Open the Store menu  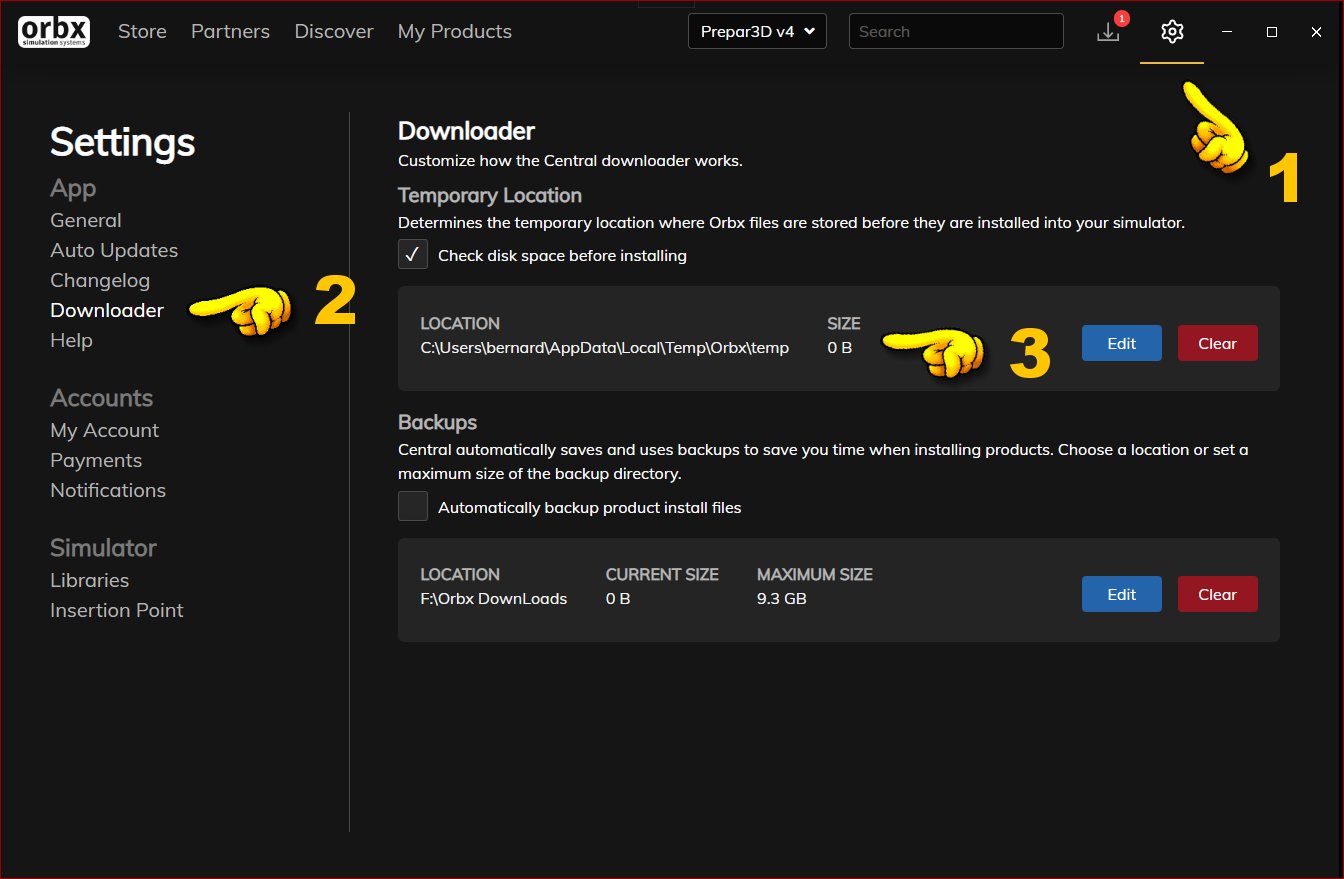pos(142,31)
